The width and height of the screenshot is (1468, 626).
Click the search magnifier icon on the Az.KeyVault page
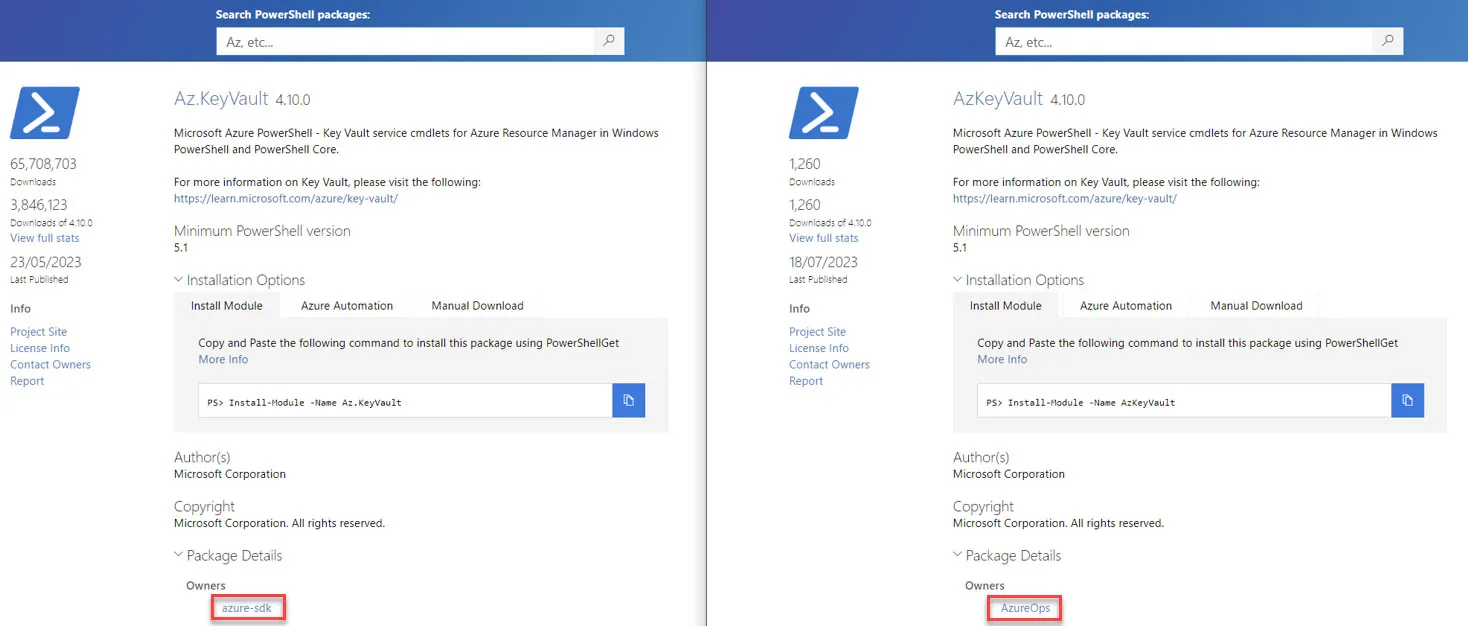(x=609, y=41)
